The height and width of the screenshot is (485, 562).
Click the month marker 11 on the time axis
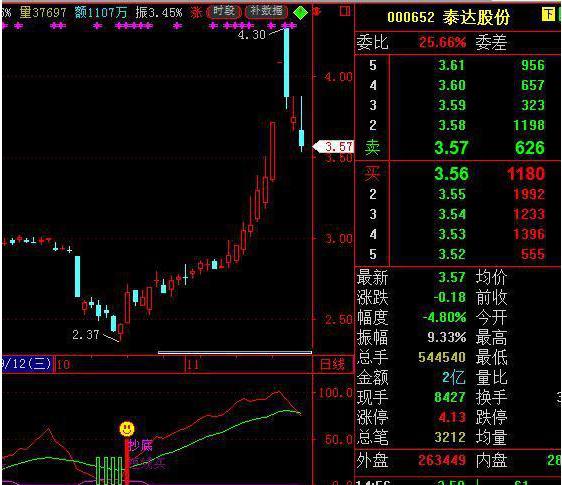(192, 365)
